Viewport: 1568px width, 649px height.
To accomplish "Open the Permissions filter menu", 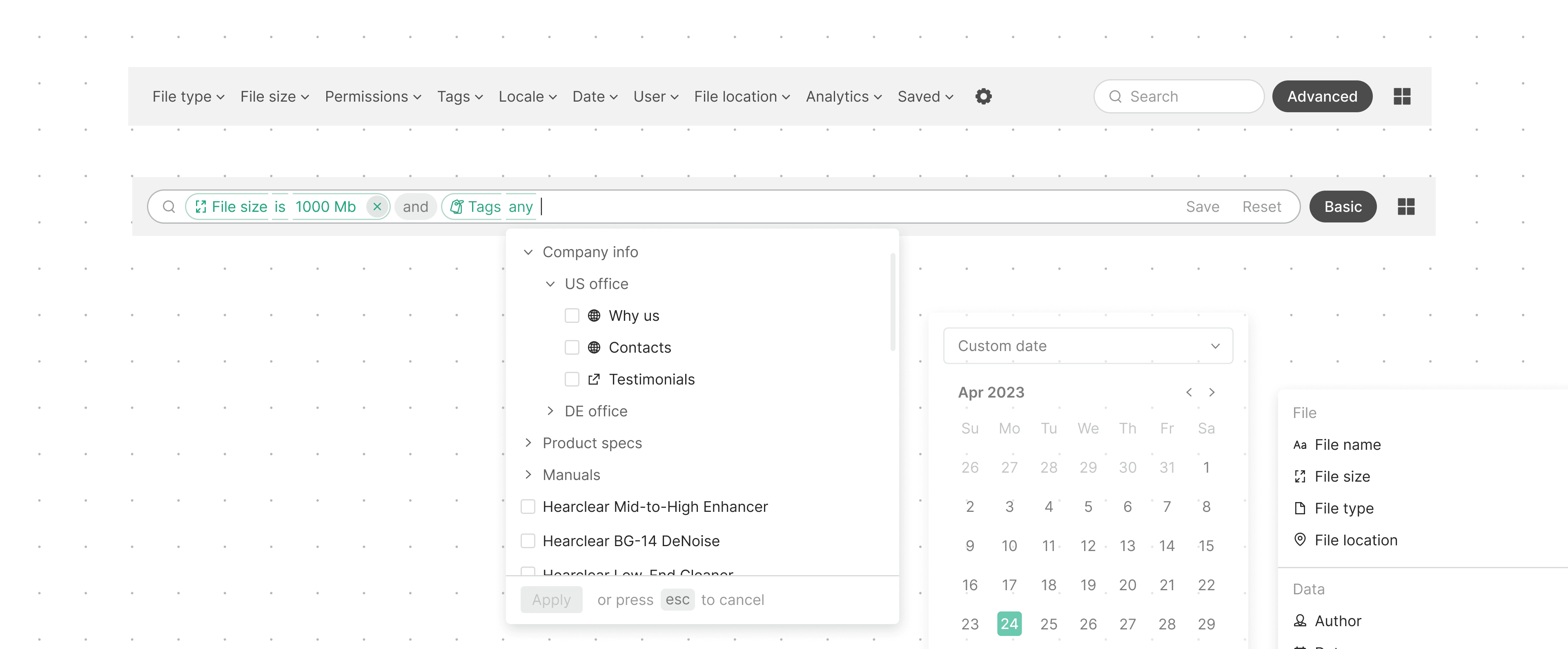I will click(x=372, y=97).
